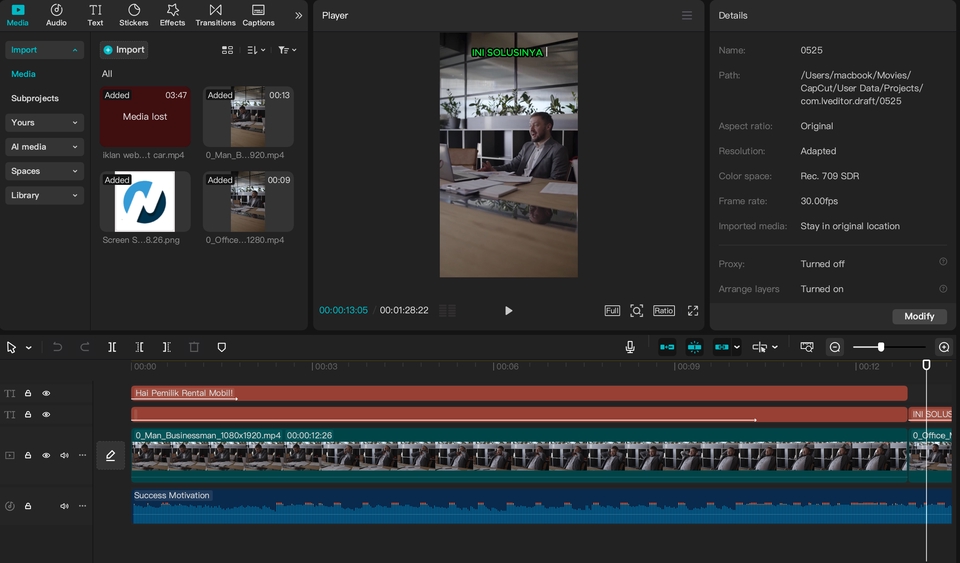Click the Import button with plus icon
The width and height of the screenshot is (960, 563).
pos(124,50)
